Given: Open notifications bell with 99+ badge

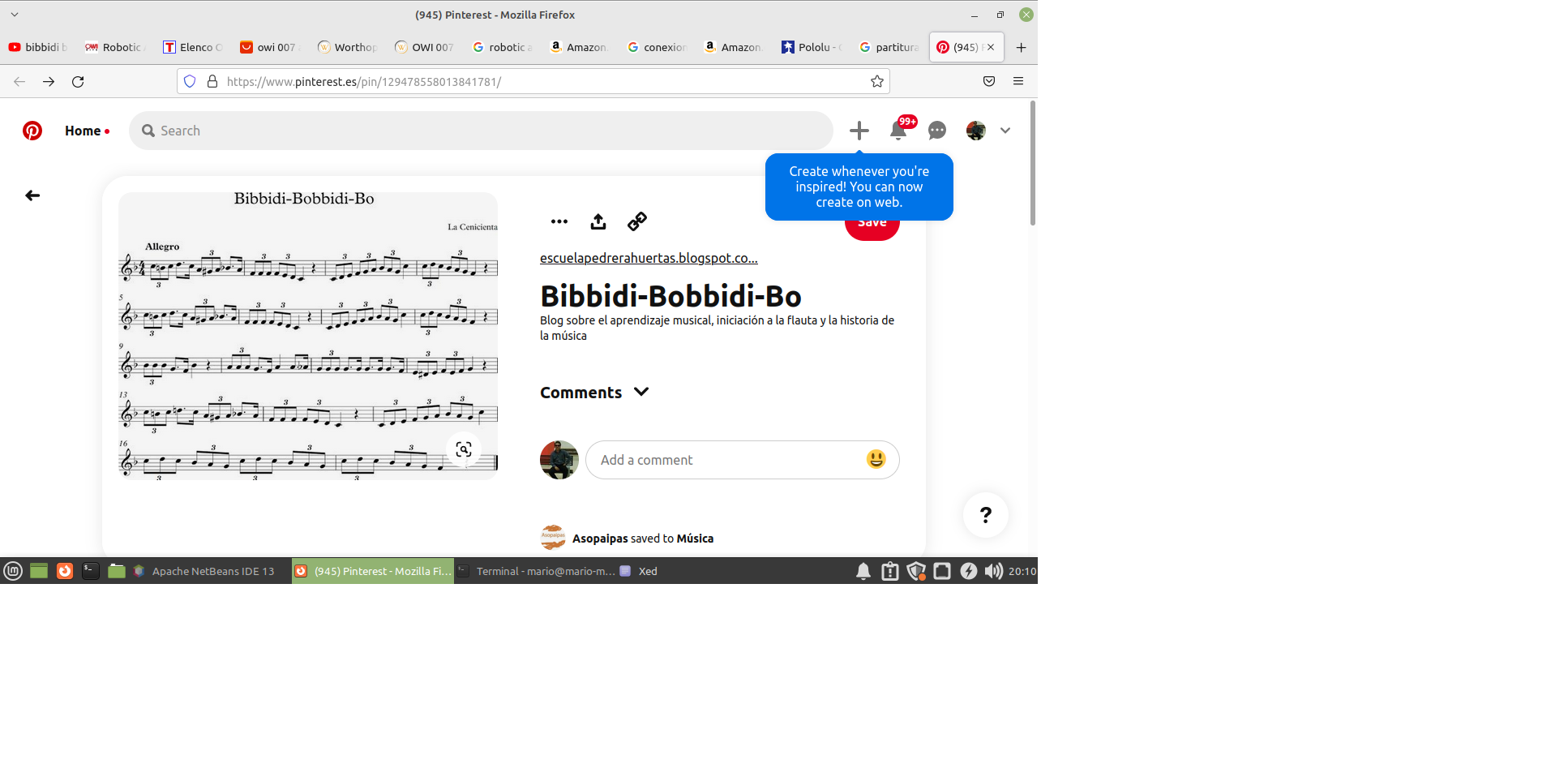Looking at the screenshot, I should [x=898, y=130].
